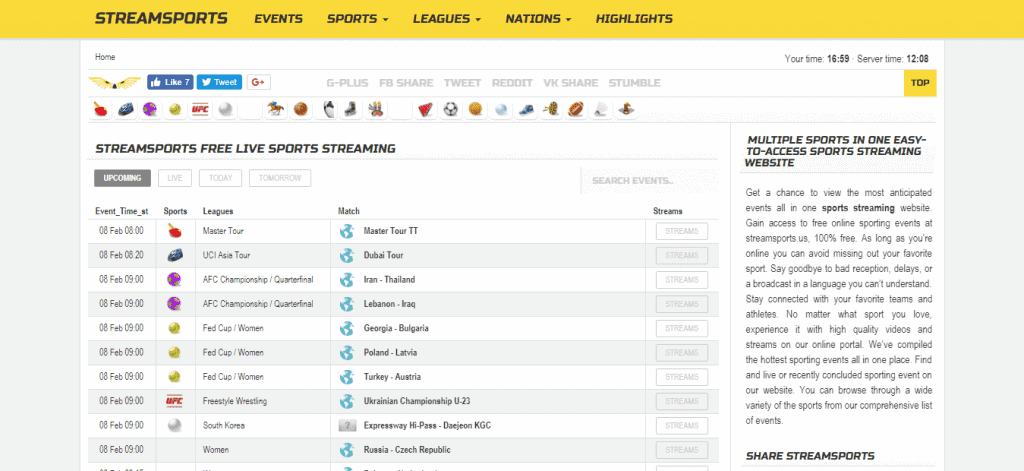Select the horse racing icon
Viewport: 1024px width, 471px height.
[275, 110]
